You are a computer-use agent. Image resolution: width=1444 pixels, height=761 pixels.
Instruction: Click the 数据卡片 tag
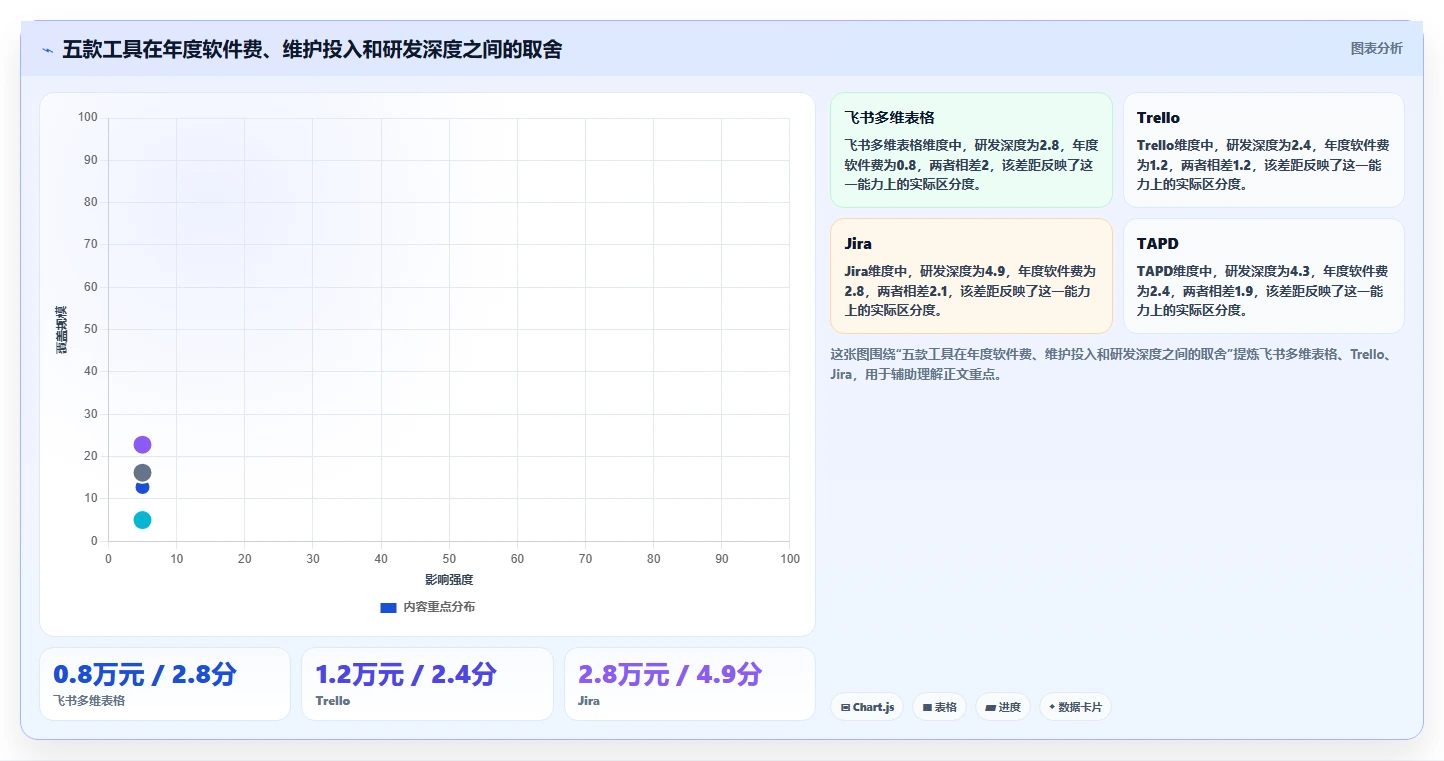[x=1075, y=707]
